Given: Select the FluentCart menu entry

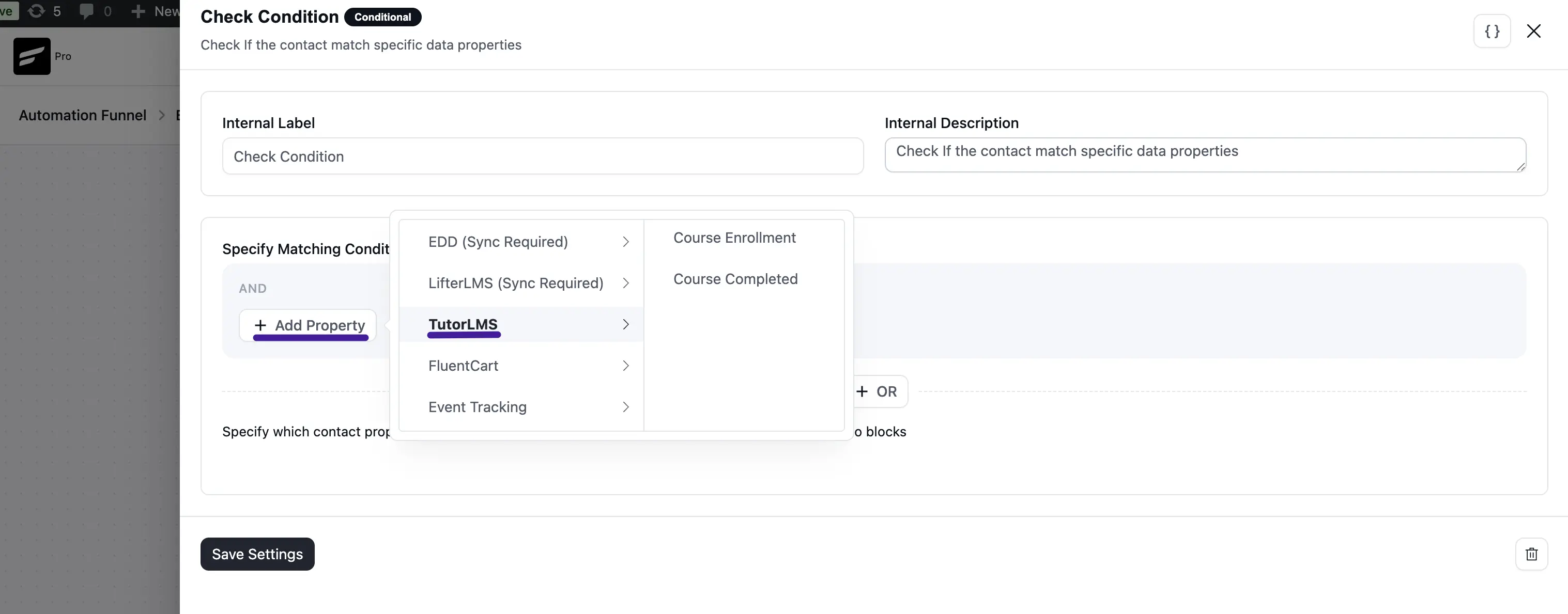Looking at the screenshot, I should 521,366.
